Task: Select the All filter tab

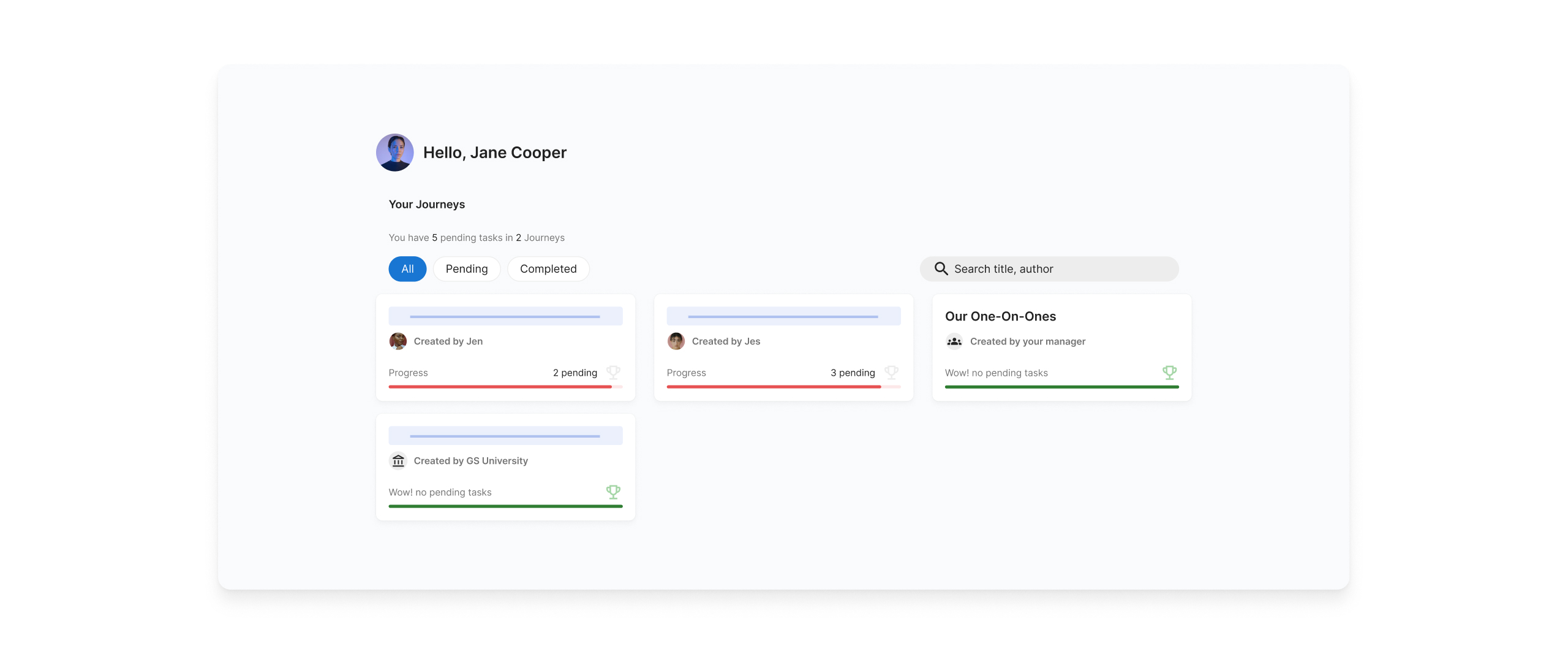Action: pyautogui.click(x=407, y=269)
